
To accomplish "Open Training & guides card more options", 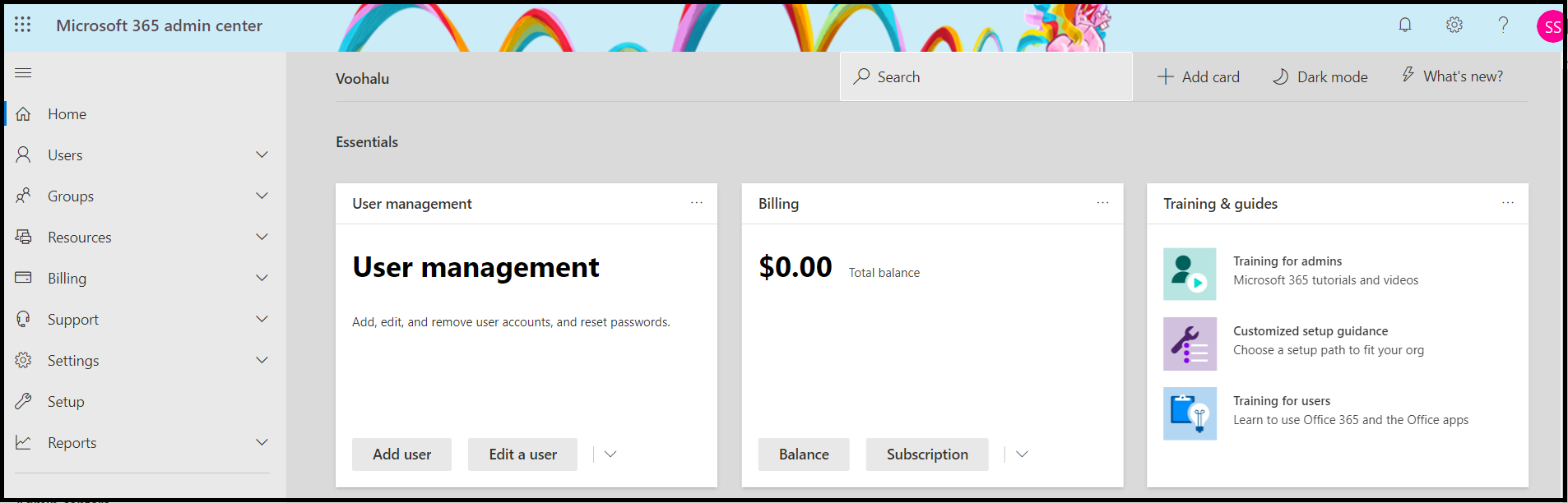I will tap(1508, 203).
